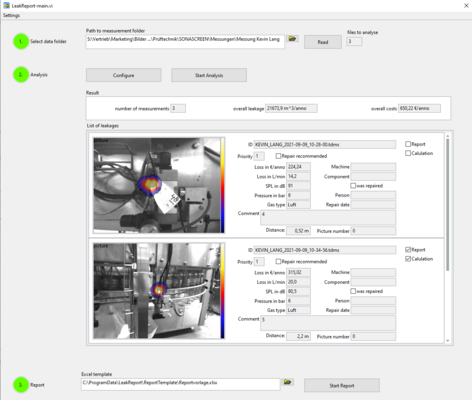Click Start Report button

click(x=342, y=386)
